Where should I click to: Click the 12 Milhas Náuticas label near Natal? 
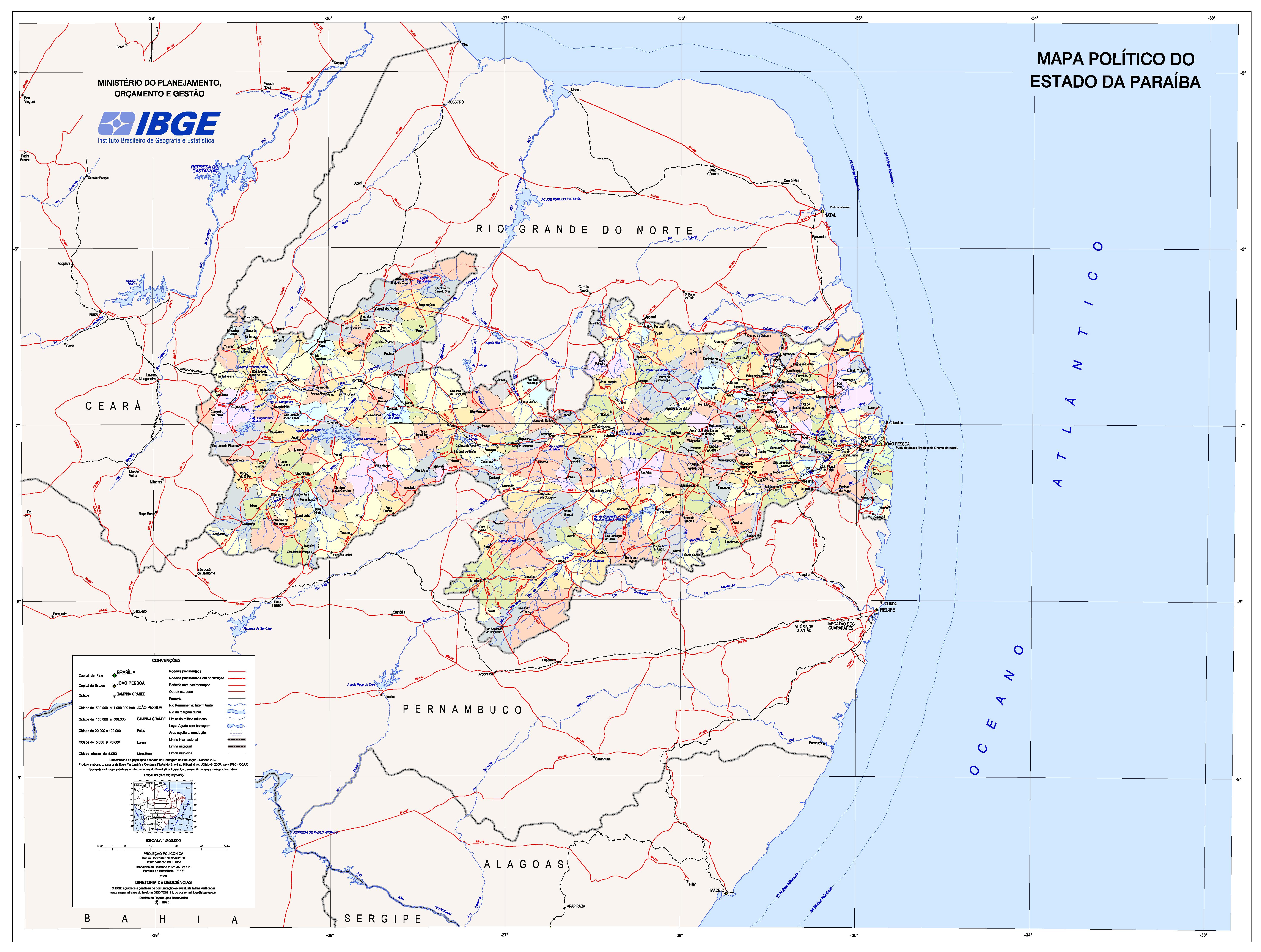click(x=855, y=175)
